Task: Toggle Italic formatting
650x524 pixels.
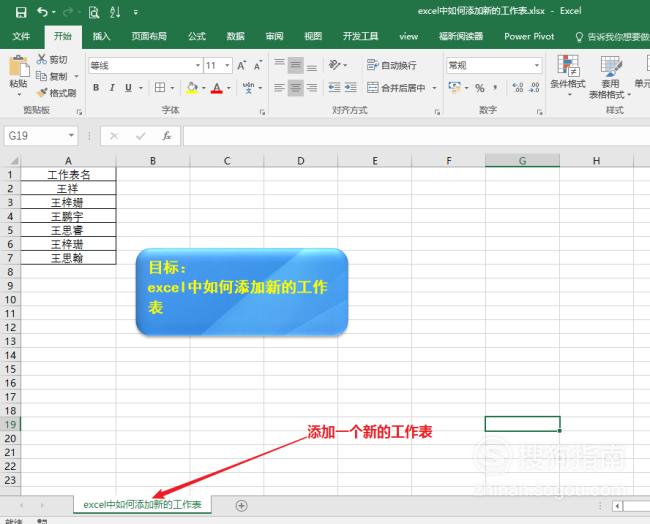Action: point(112,88)
